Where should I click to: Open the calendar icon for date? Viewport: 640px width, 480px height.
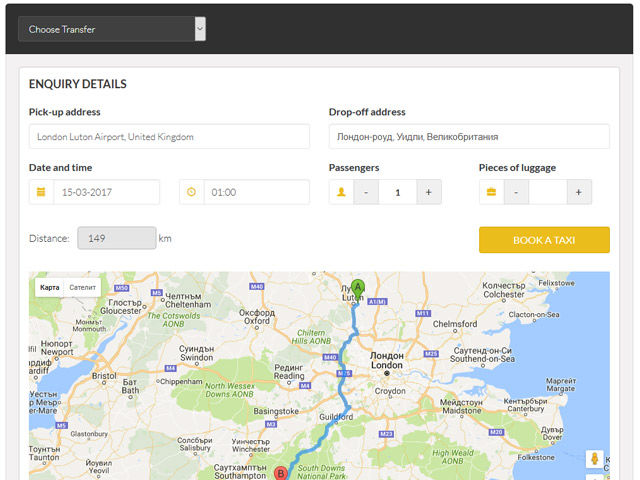(41, 192)
